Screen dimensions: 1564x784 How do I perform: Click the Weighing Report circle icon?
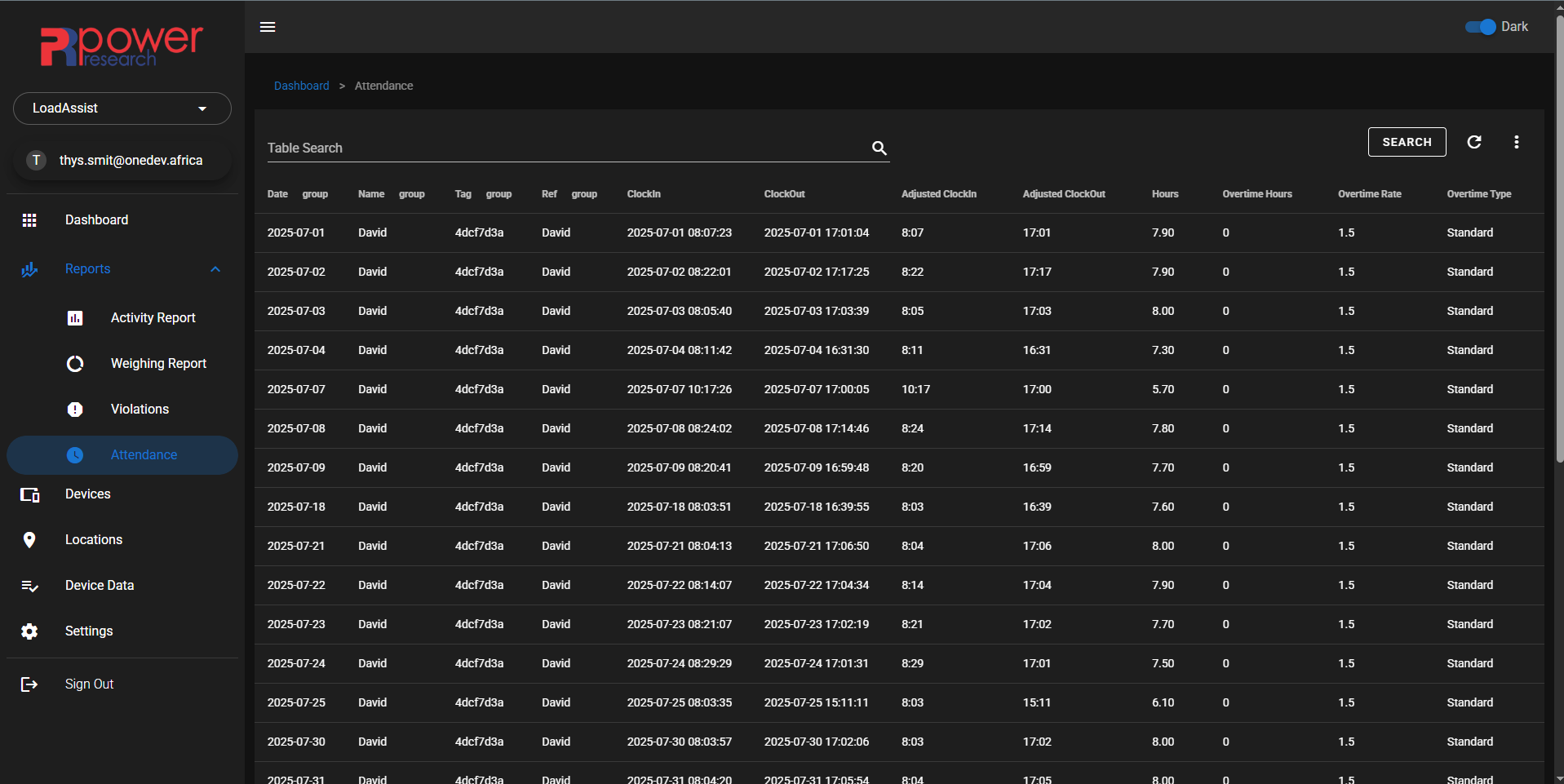click(x=75, y=364)
